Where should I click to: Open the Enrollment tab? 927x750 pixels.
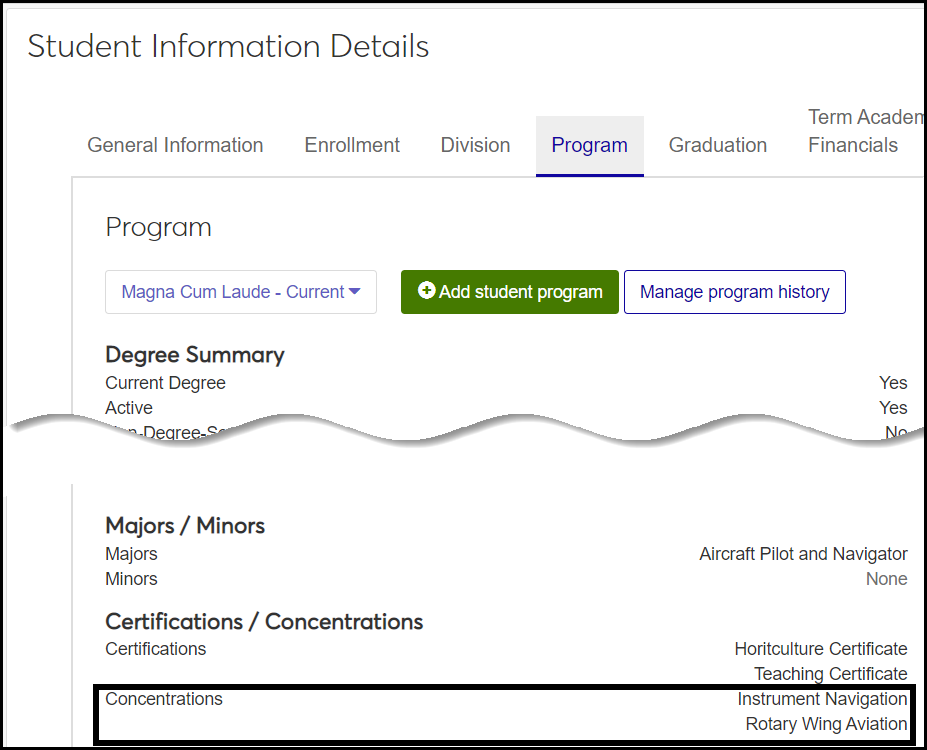[352, 145]
